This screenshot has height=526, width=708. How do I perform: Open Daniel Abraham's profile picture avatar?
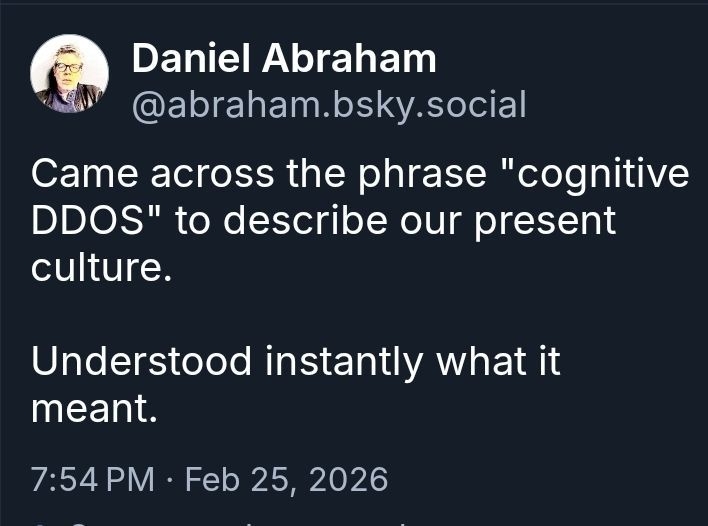click(69, 73)
